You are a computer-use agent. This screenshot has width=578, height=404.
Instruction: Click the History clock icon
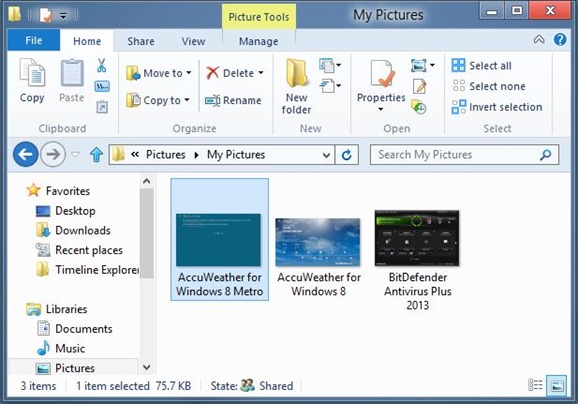pos(419,107)
